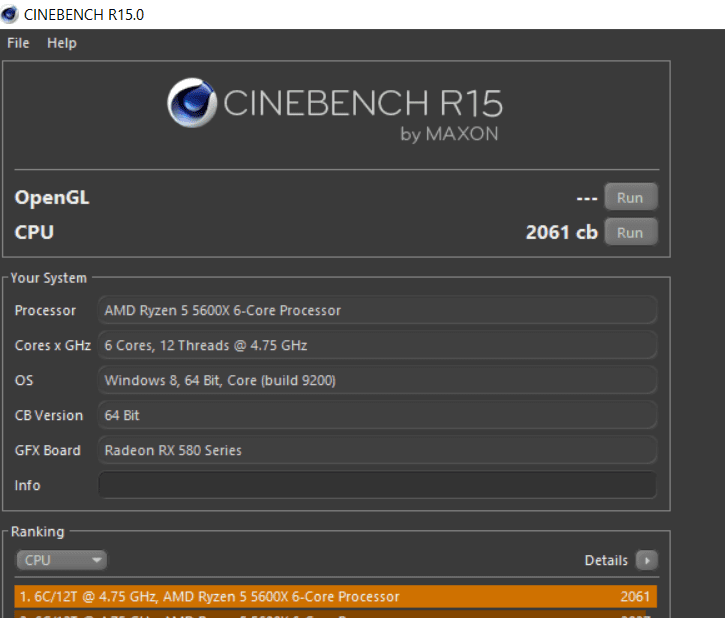Run the OpenGL benchmark
This screenshot has height=618, width=725.
(630, 197)
